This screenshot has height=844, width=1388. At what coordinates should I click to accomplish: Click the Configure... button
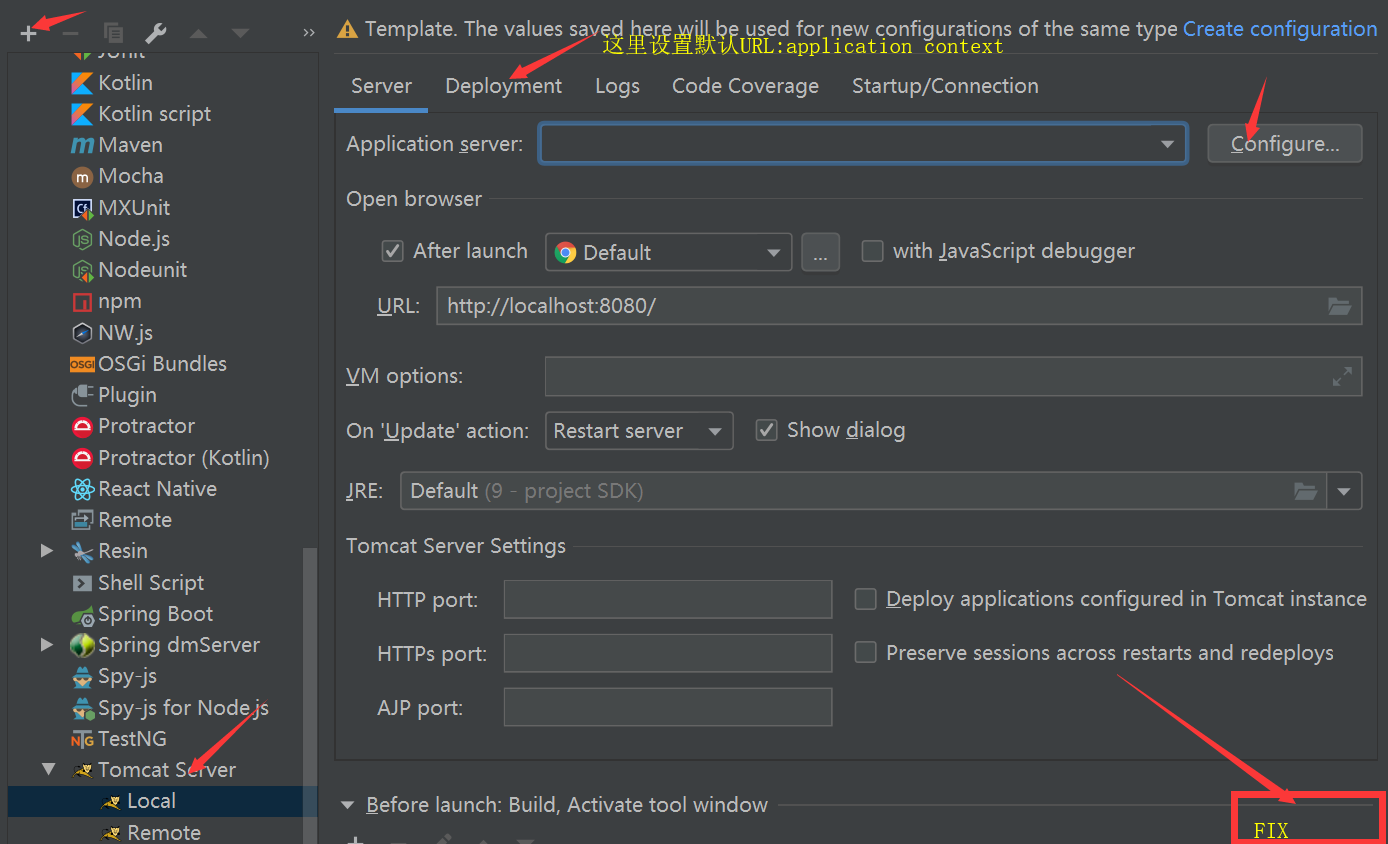point(1285,143)
